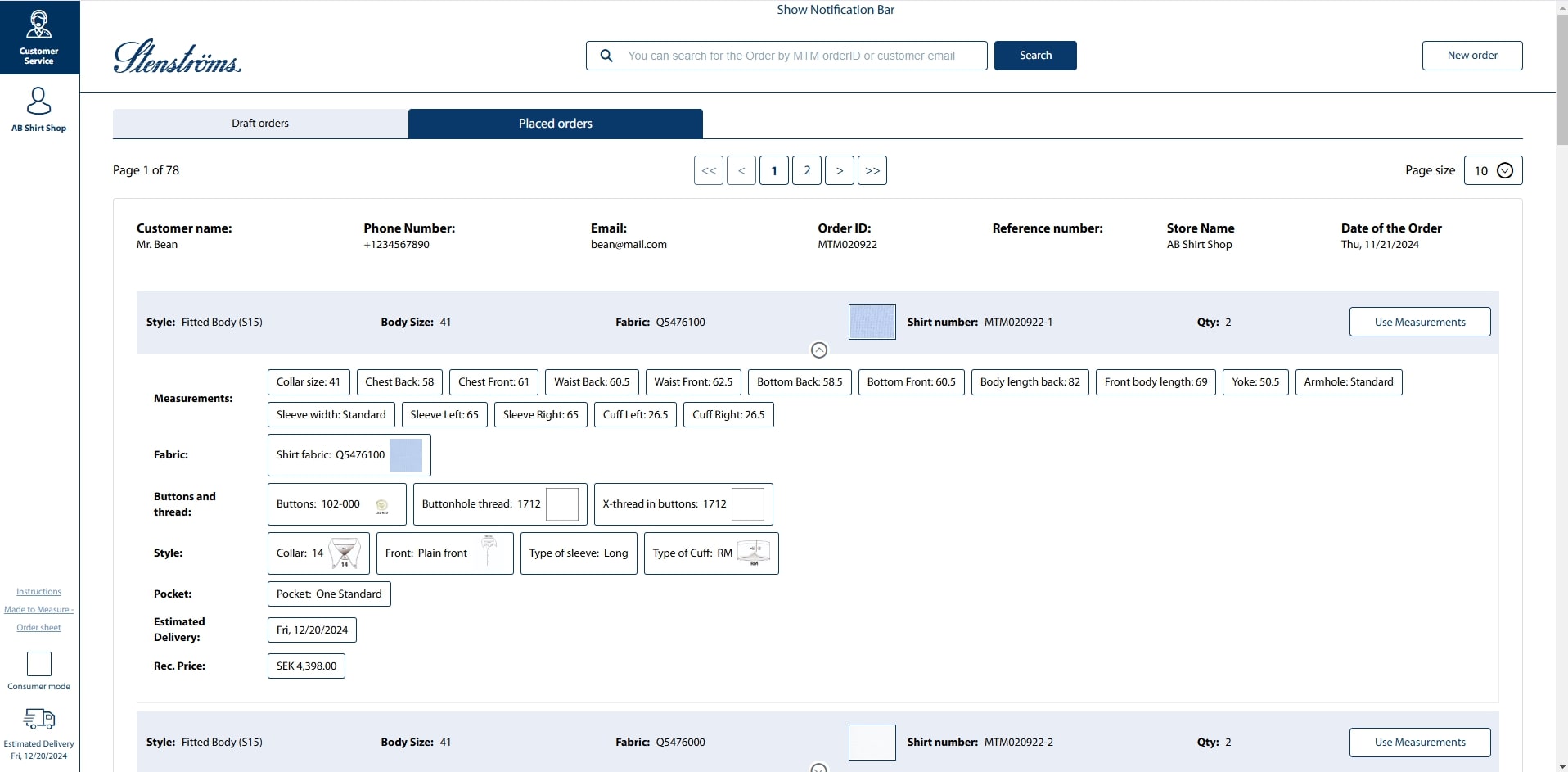Go to the last page of orders
Viewport: 1568px width, 772px height.
coord(872,170)
